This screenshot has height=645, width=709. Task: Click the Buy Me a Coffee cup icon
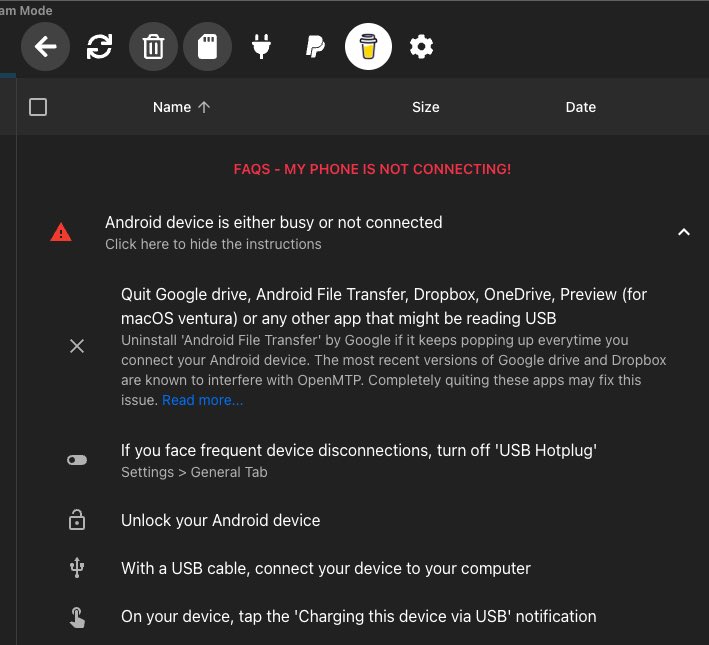[x=369, y=47]
